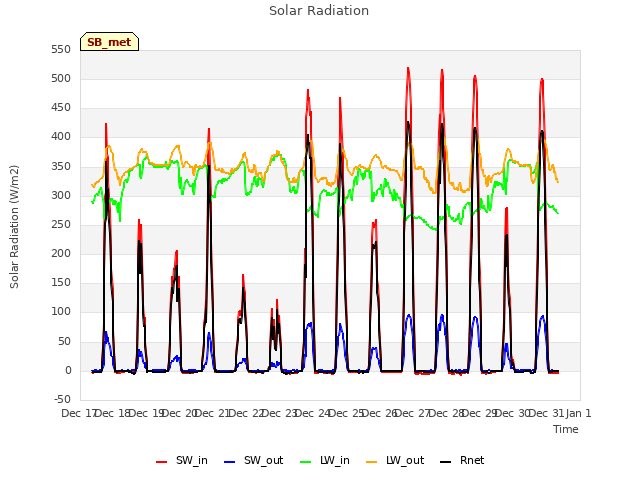Click the SW_in peak on Dec 23
The width and height of the screenshot is (640, 480).
tap(308, 90)
